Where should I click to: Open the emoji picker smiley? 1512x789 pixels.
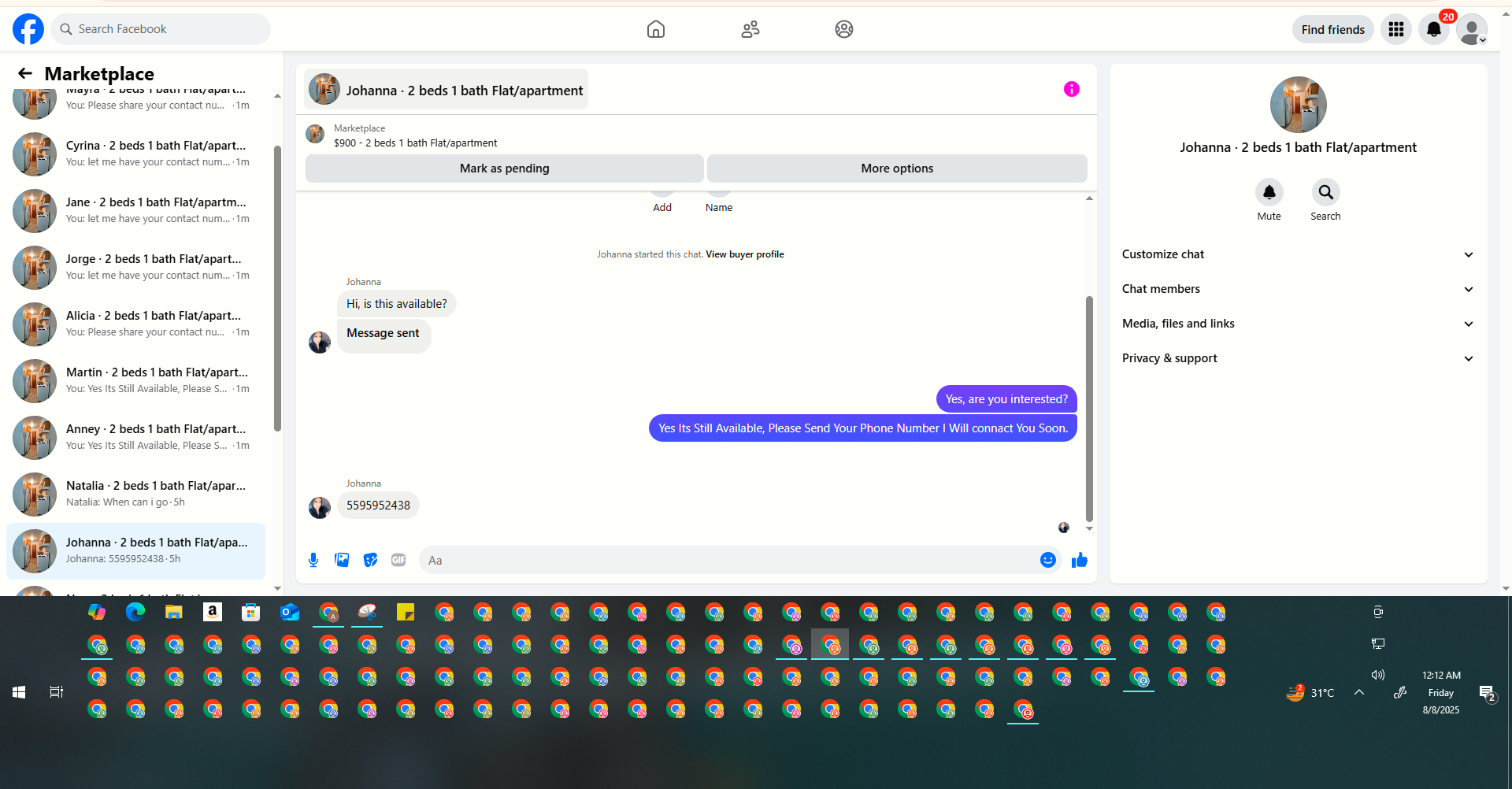pyautogui.click(x=1048, y=560)
